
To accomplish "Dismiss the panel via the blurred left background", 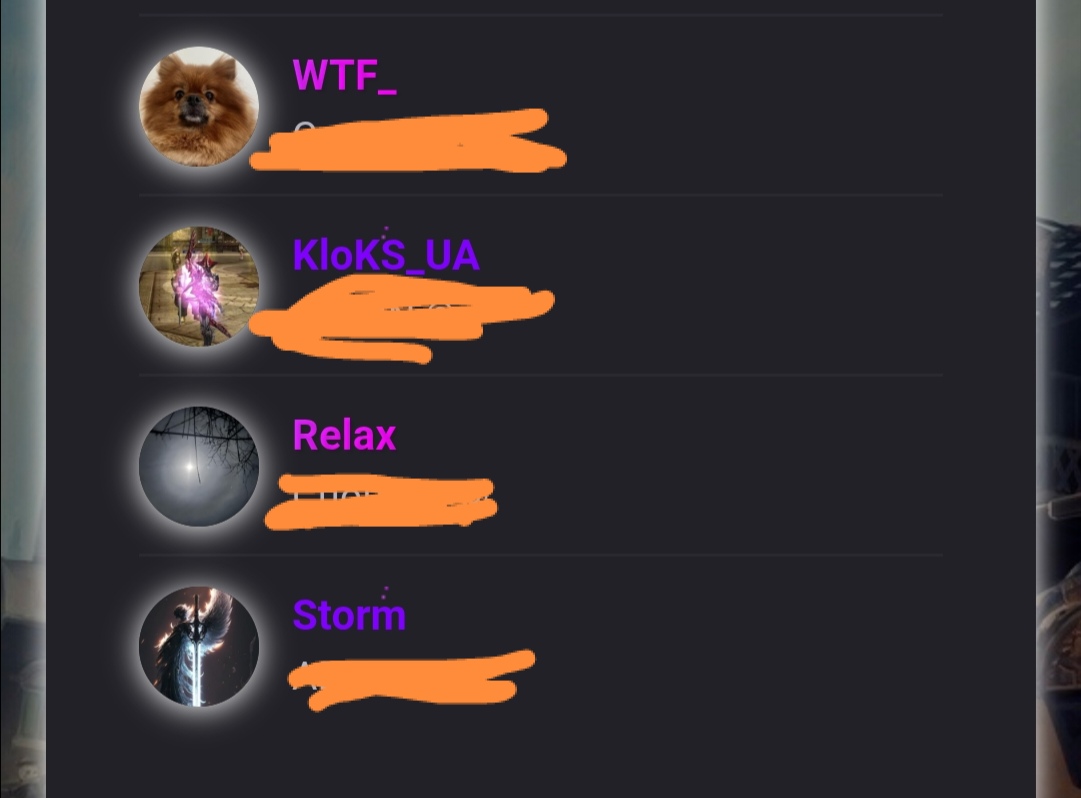I will pos(23,399).
